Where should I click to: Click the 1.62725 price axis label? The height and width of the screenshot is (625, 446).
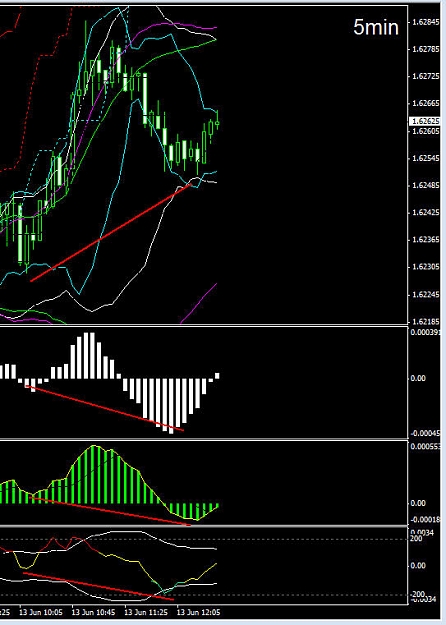[425, 76]
